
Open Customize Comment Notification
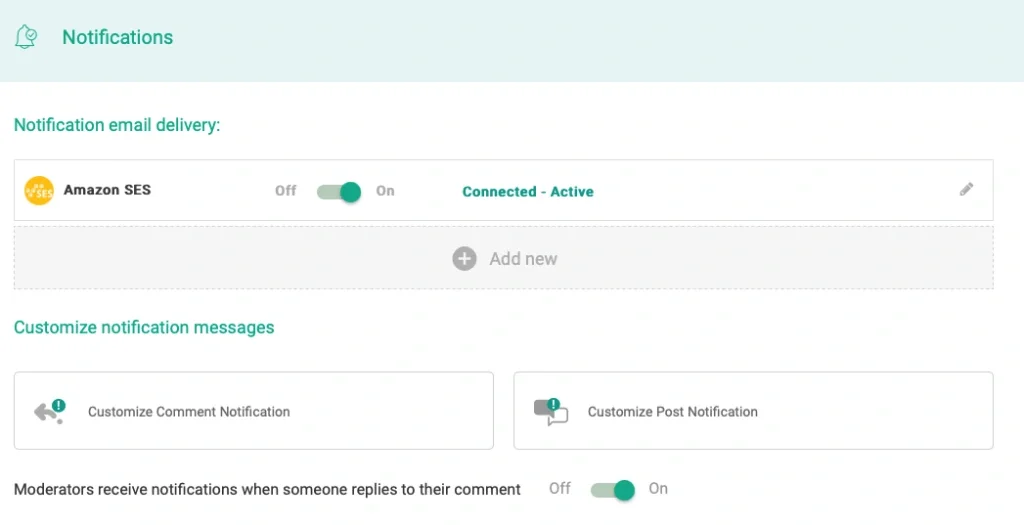pyautogui.click(x=189, y=411)
